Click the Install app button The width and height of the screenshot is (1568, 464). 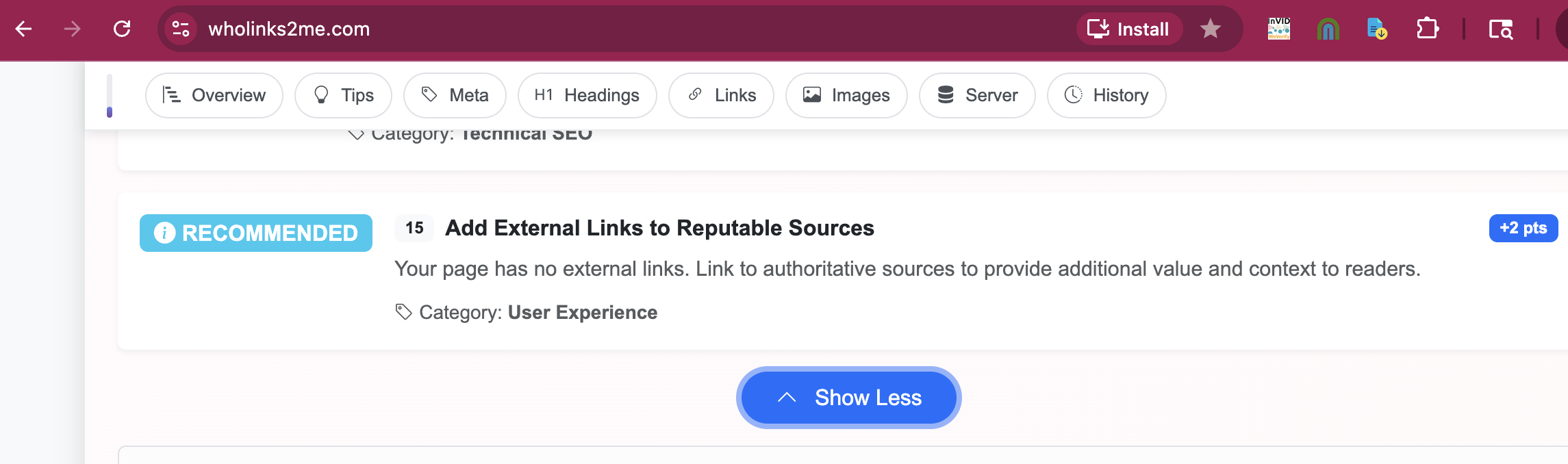1129,29
